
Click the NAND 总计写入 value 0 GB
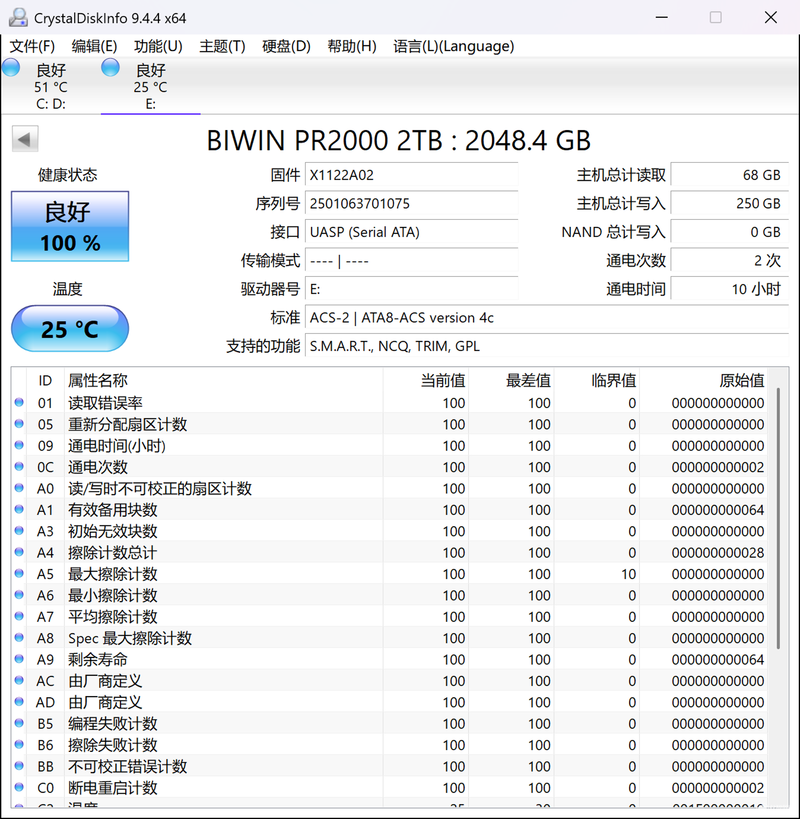coord(730,232)
